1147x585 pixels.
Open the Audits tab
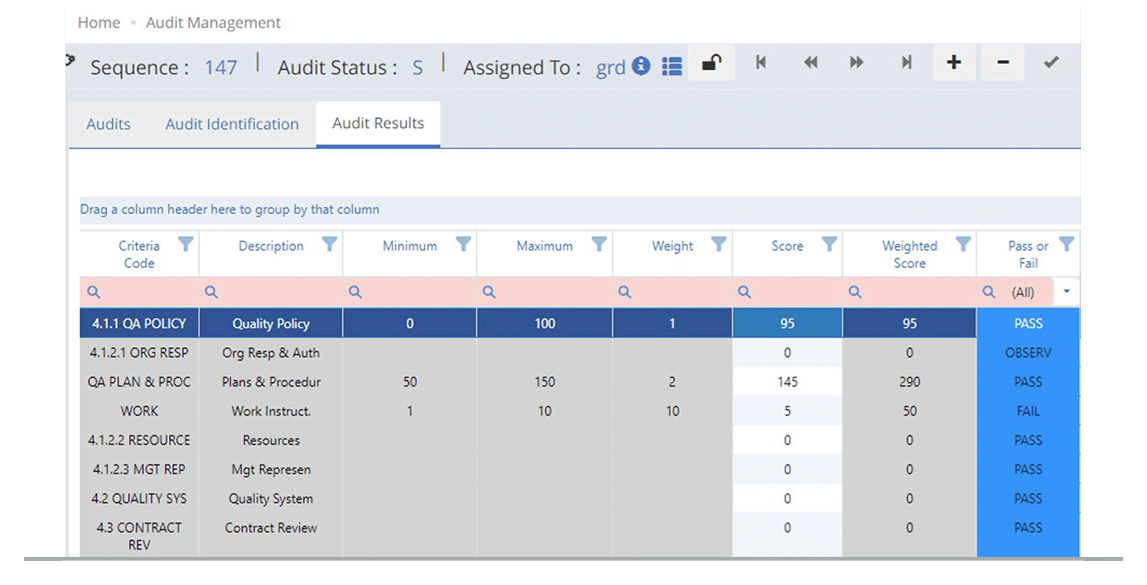coord(107,123)
